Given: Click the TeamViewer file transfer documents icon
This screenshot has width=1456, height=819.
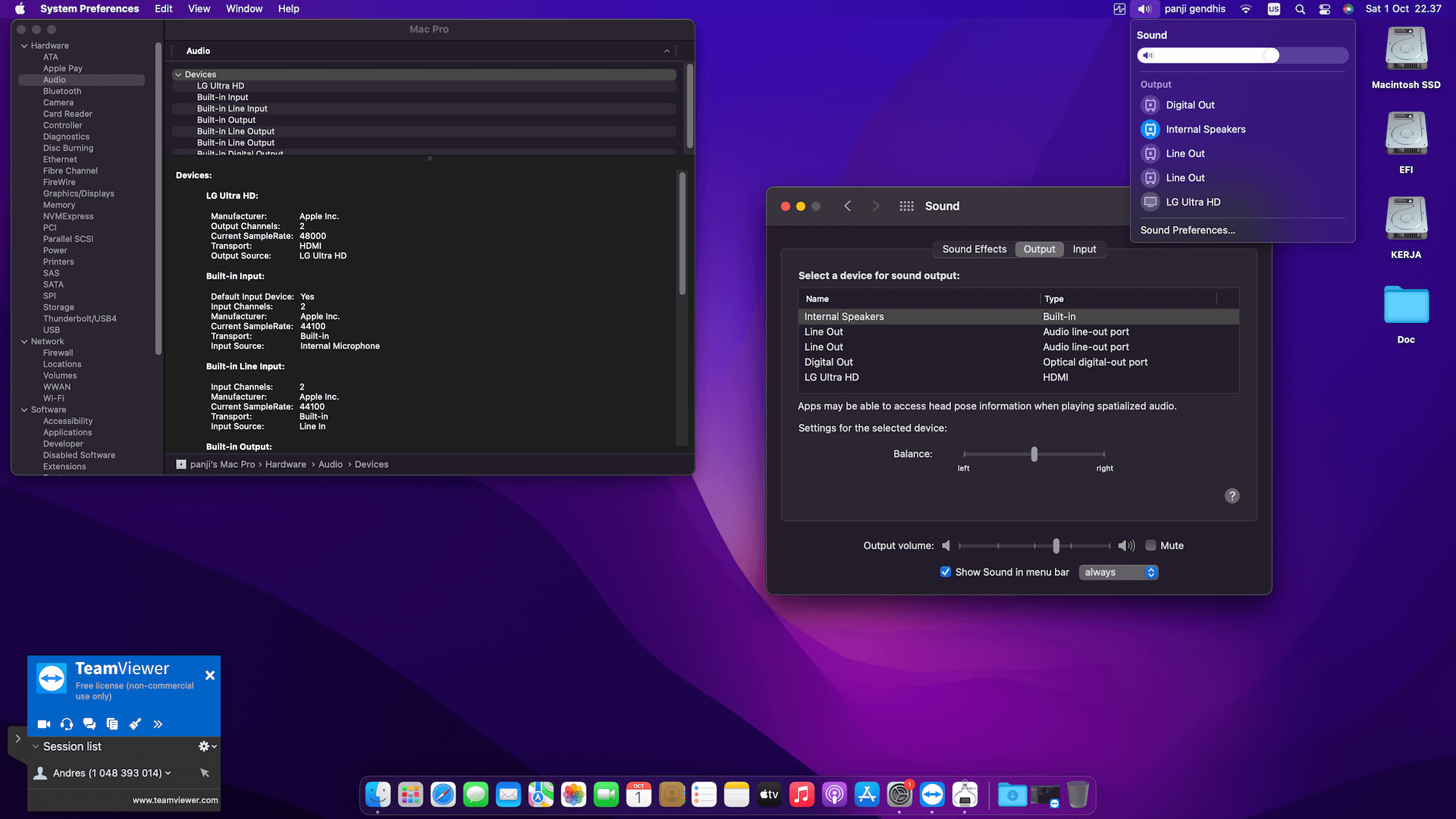Looking at the screenshot, I should click(x=112, y=724).
